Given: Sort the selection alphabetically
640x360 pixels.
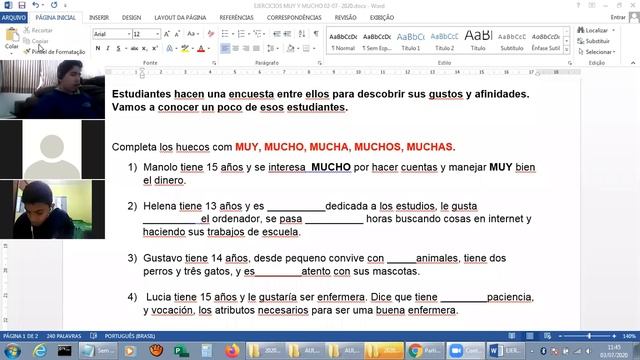Looking at the screenshot, I should coord(302,34).
